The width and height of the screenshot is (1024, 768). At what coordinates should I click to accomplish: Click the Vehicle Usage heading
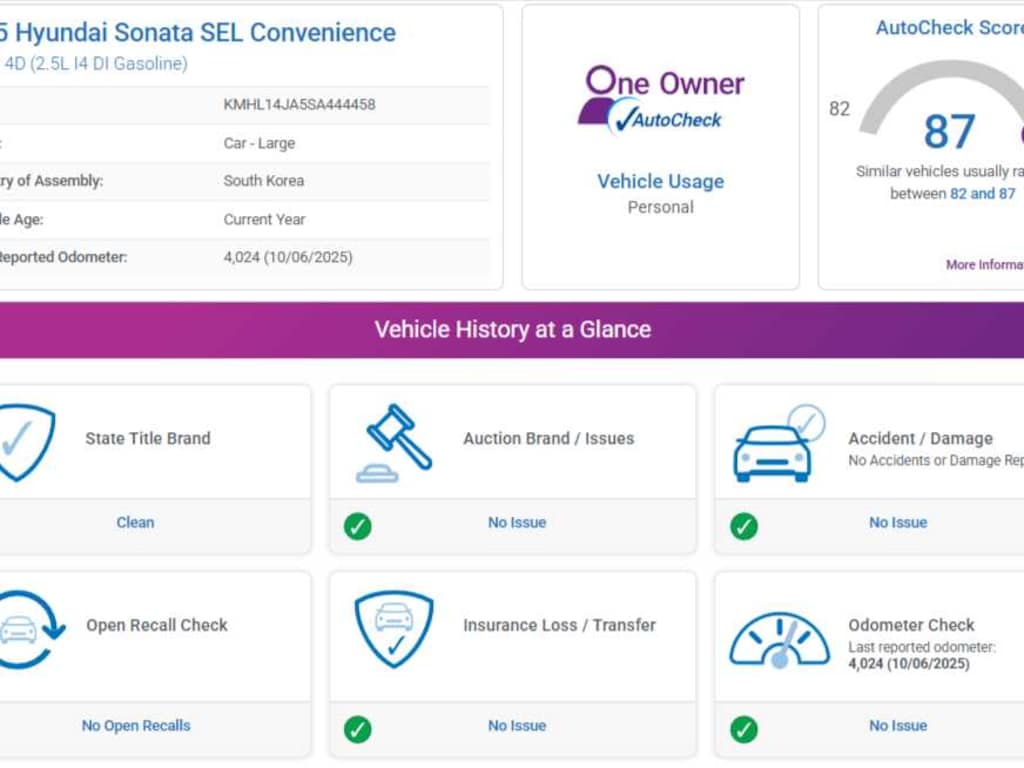coord(660,181)
